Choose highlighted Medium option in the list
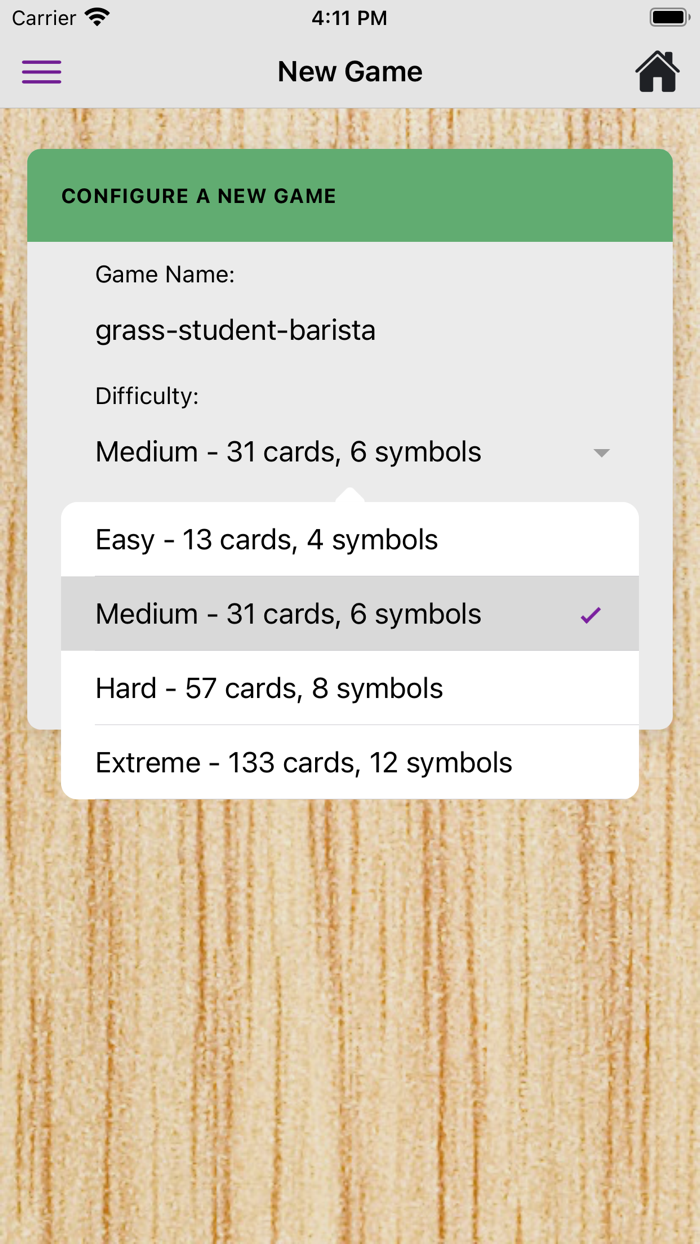Image resolution: width=700 pixels, height=1244 pixels. click(288, 614)
